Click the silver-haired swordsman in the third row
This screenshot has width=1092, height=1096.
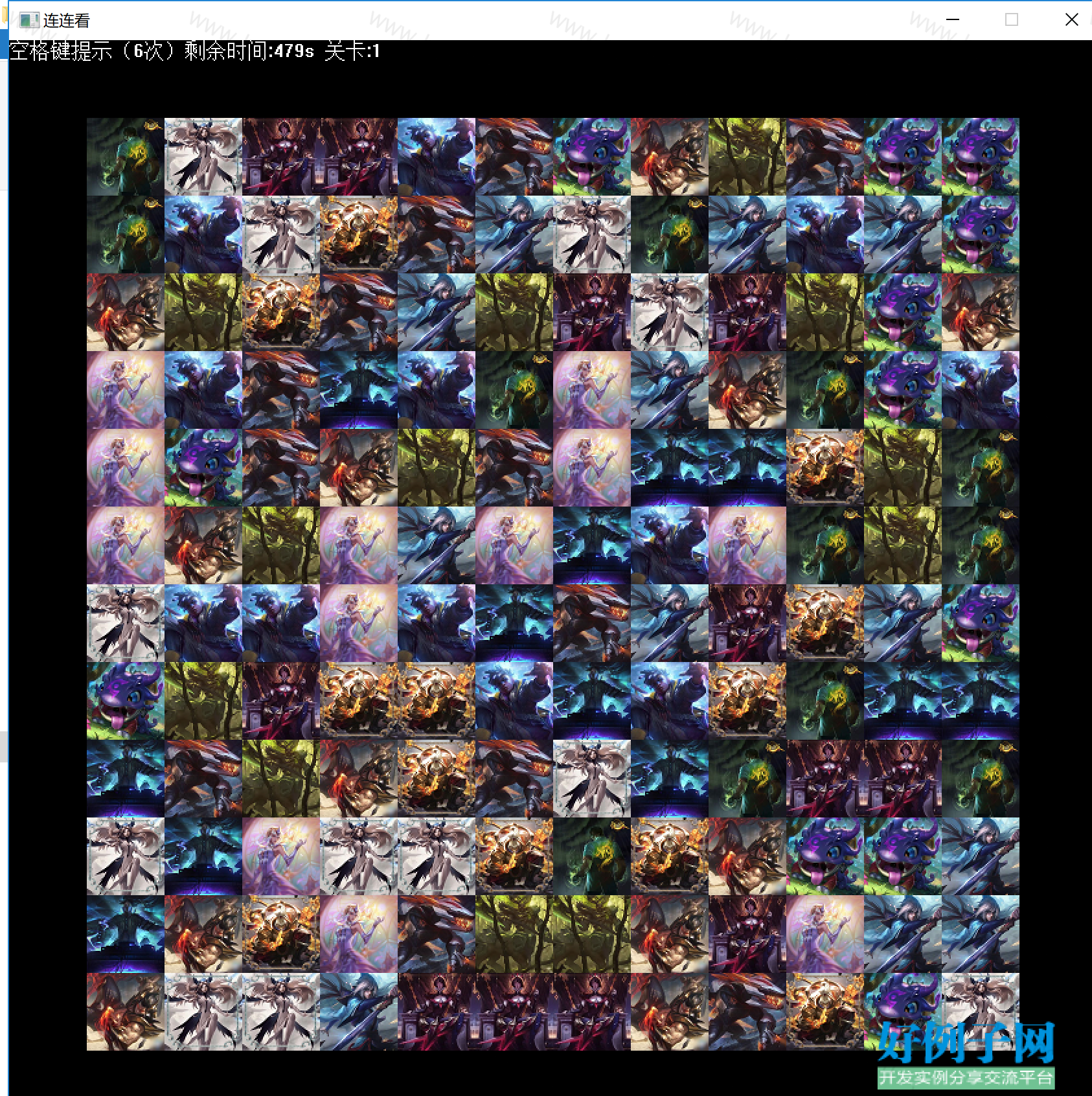click(437, 312)
